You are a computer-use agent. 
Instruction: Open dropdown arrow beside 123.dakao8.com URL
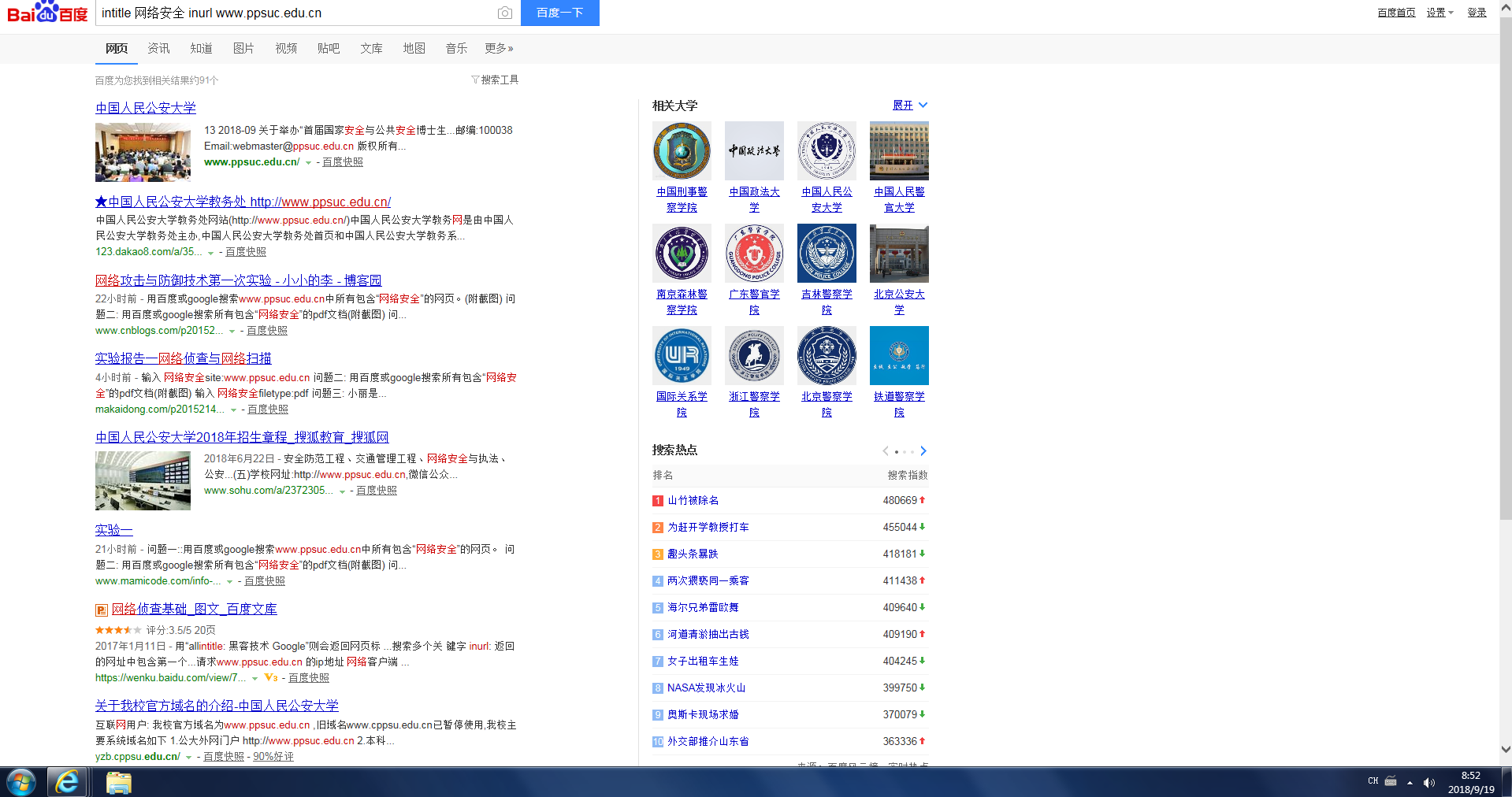210,253
